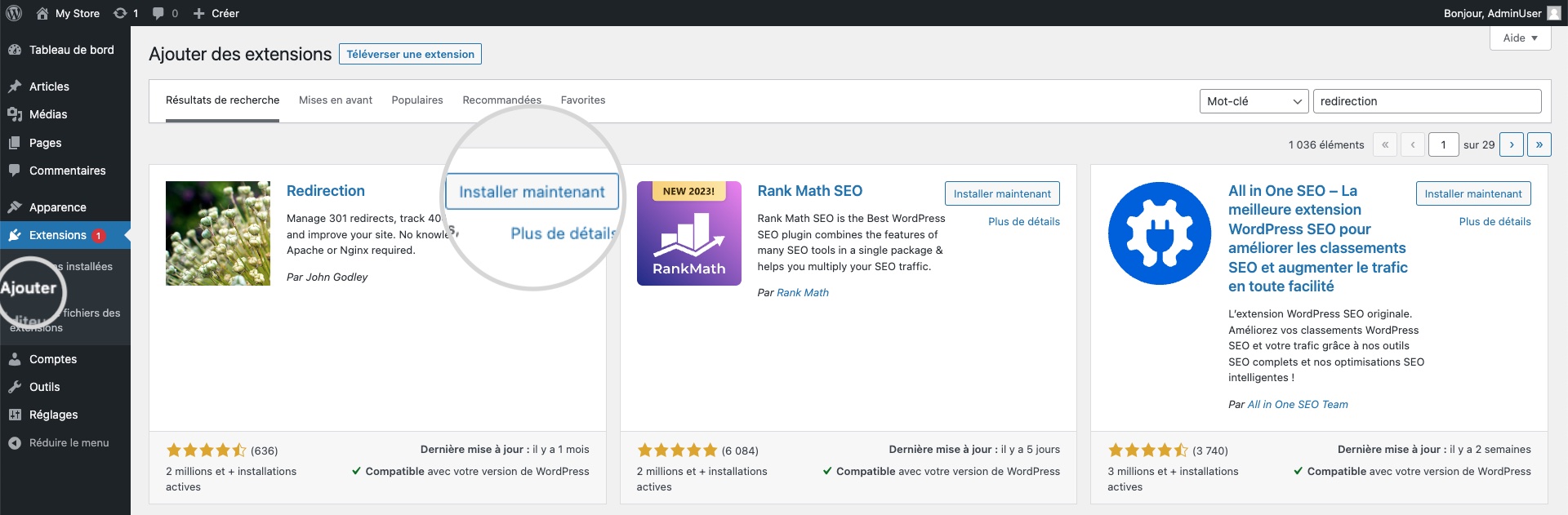
Task: Click the Redirection plugin flower thumbnail
Action: point(218,233)
